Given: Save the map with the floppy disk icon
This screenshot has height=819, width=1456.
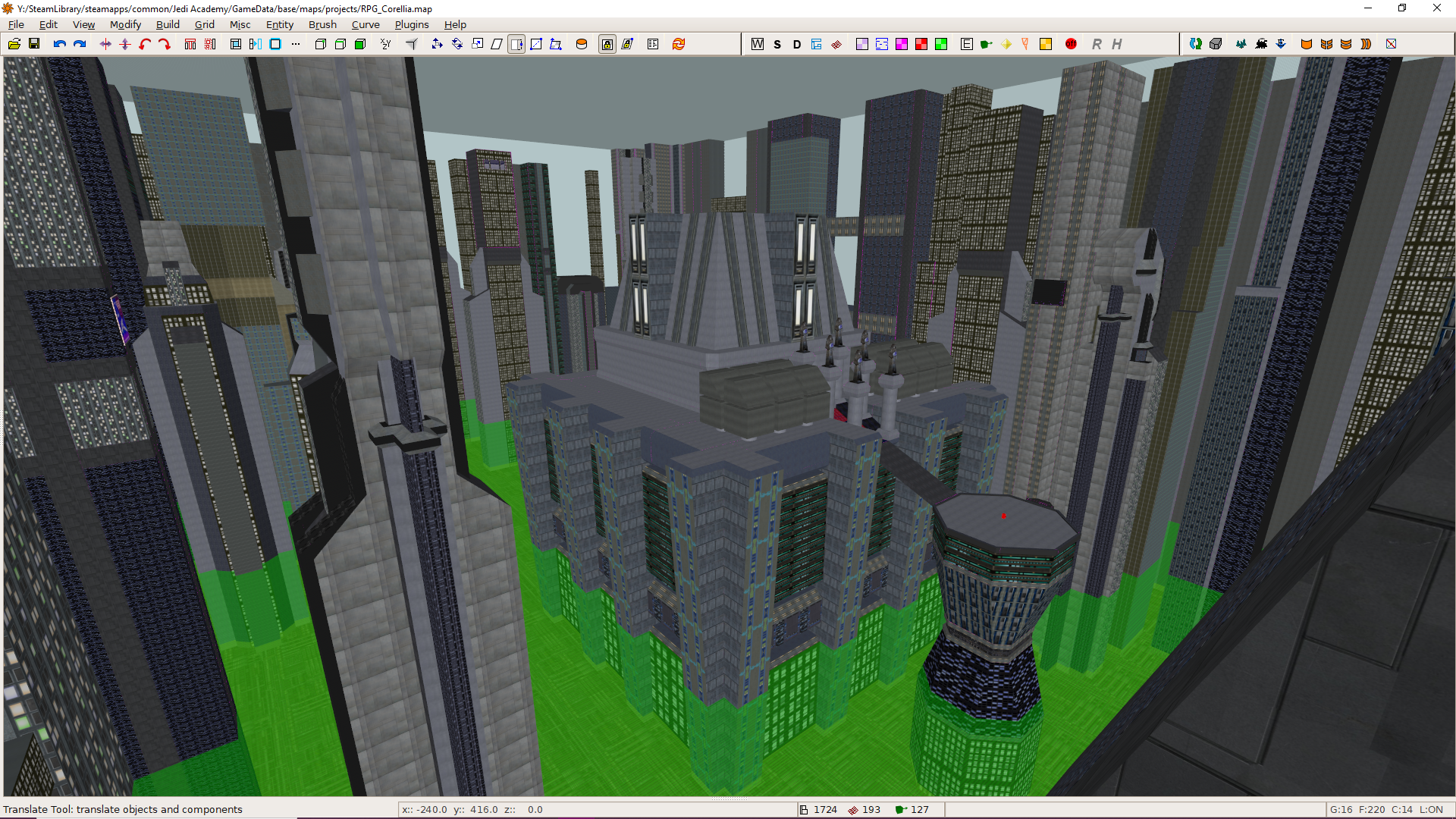Looking at the screenshot, I should [34, 44].
